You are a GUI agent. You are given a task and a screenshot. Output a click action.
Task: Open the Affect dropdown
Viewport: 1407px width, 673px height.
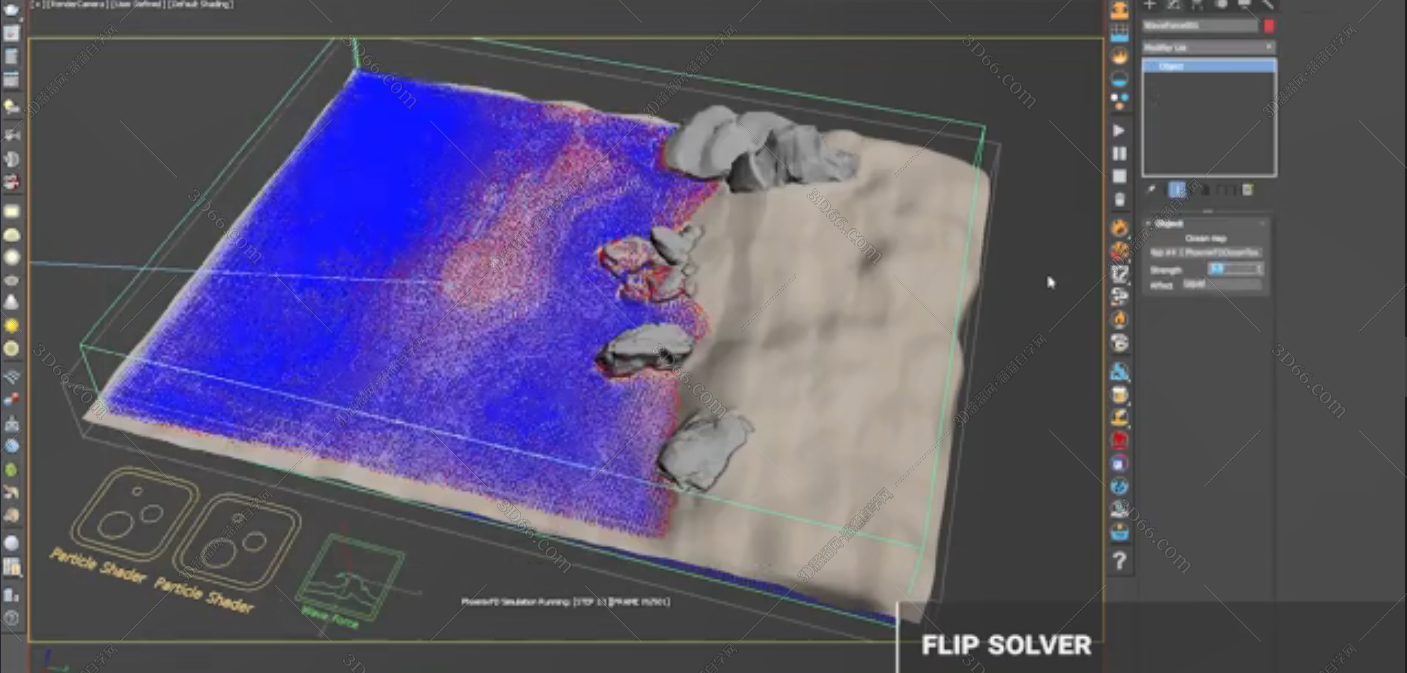1222,285
